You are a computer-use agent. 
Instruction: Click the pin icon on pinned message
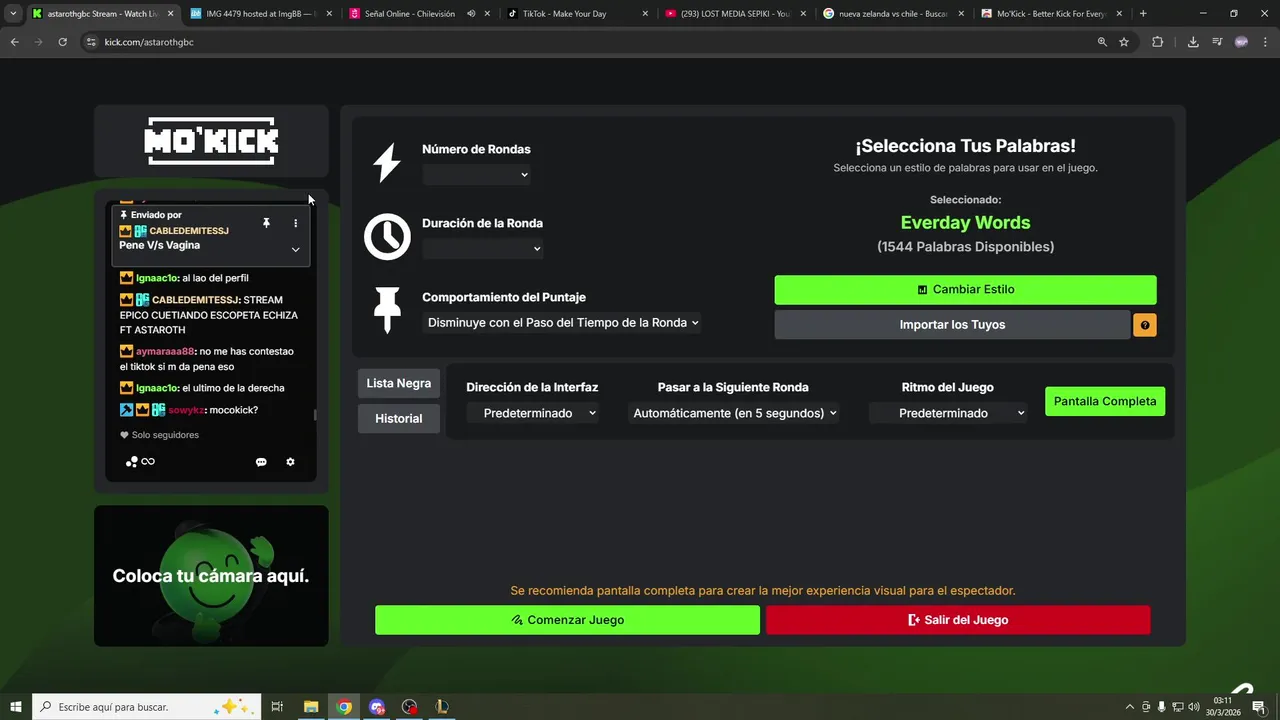click(x=266, y=223)
